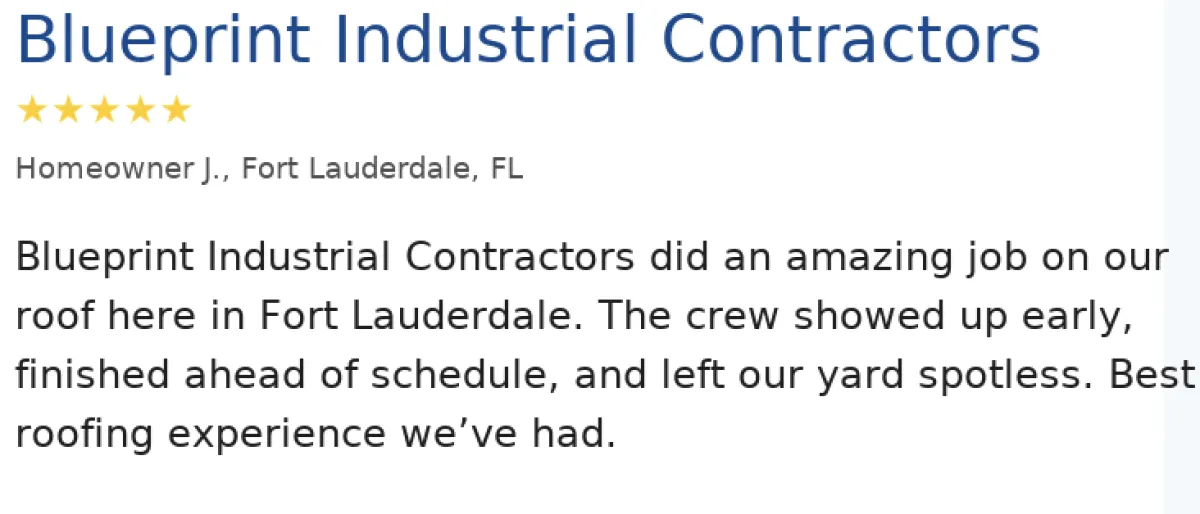This screenshot has width=1200, height=514.
Task: Select 'Blueprint Industrial Contractors' in the review paragraph
Action: [x=325, y=258]
